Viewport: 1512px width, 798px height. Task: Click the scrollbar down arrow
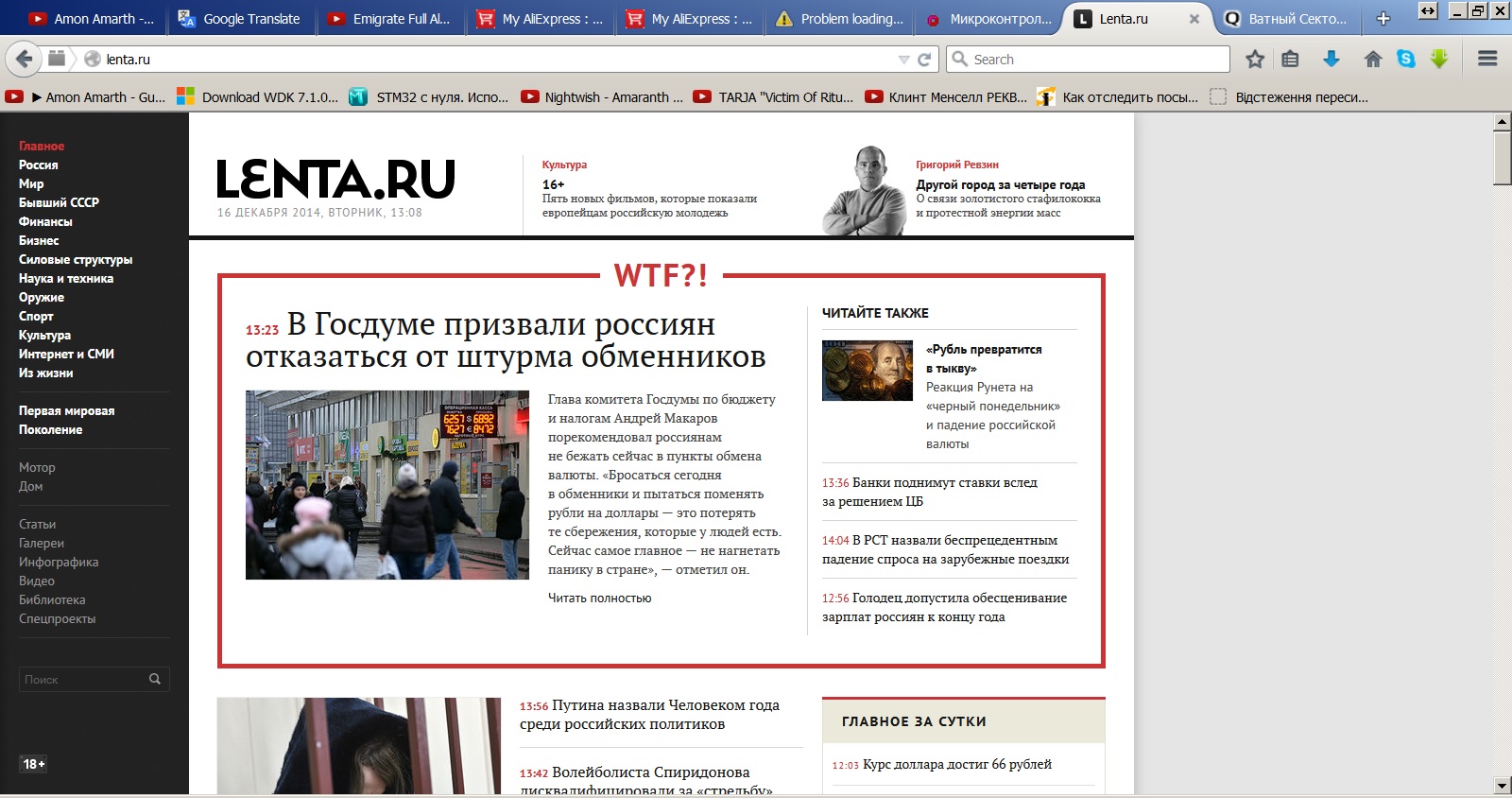1502,786
